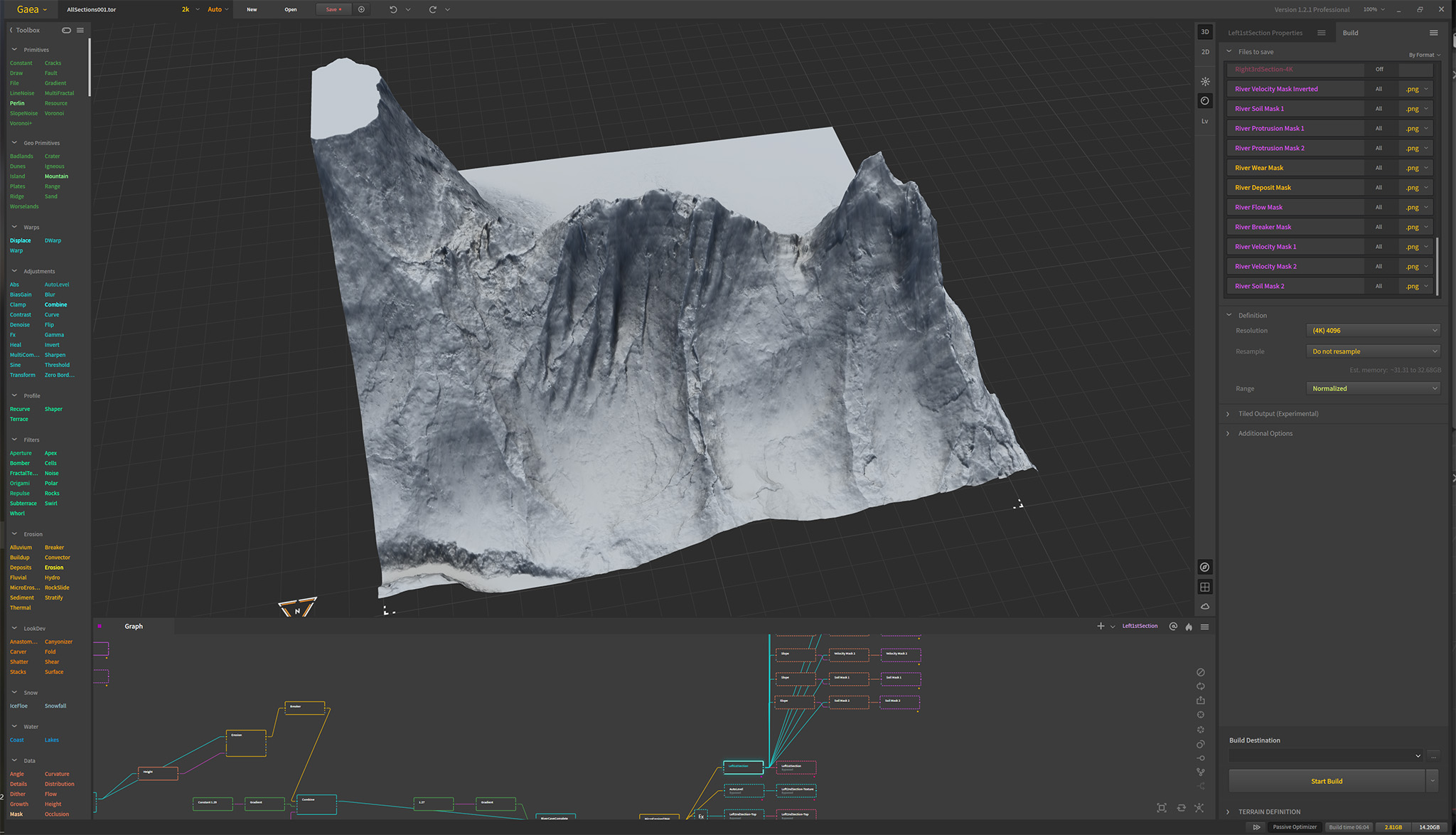
Task: Click the flame icon in the Graph toolbar
Action: pos(1189,627)
